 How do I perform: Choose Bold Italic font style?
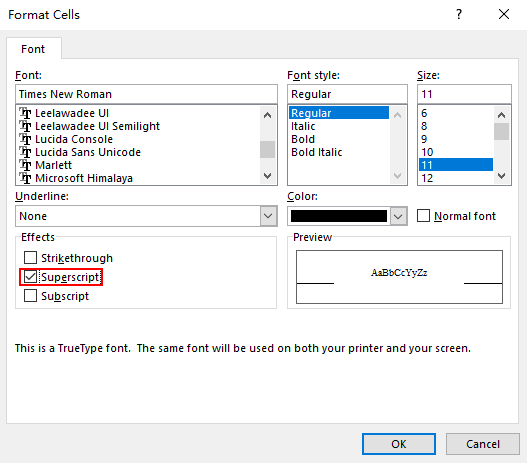point(317,152)
